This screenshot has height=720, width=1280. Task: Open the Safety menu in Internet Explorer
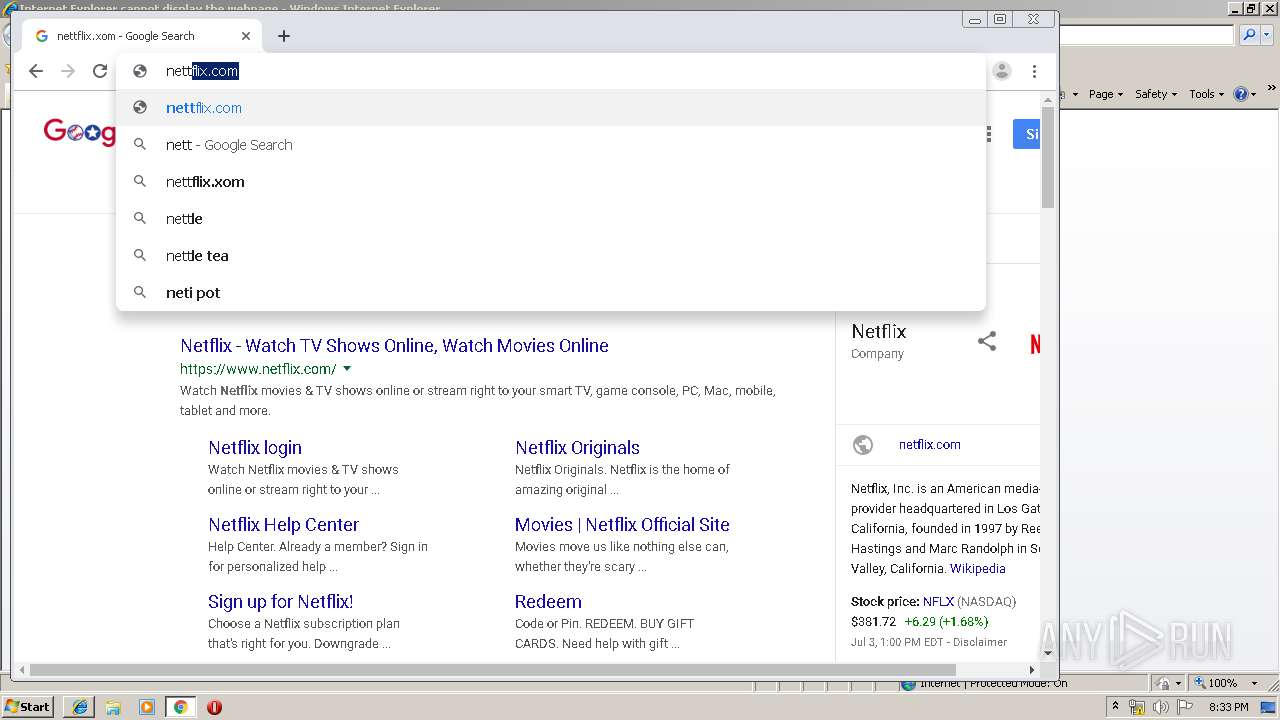point(1156,94)
